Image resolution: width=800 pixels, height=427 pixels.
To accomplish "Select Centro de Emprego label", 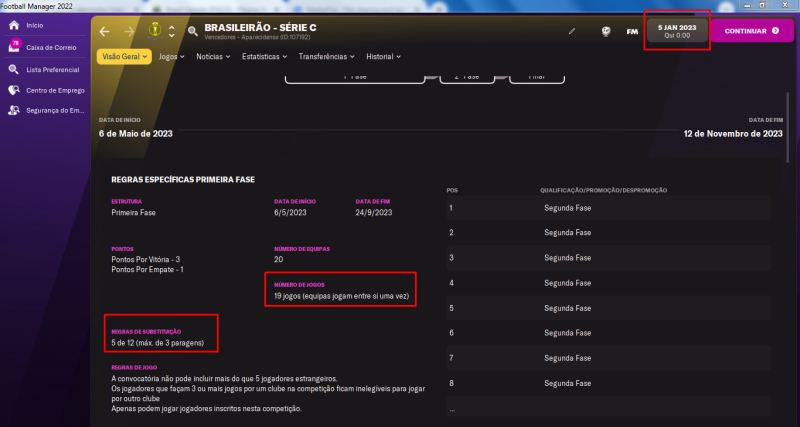I will coord(56,90).
